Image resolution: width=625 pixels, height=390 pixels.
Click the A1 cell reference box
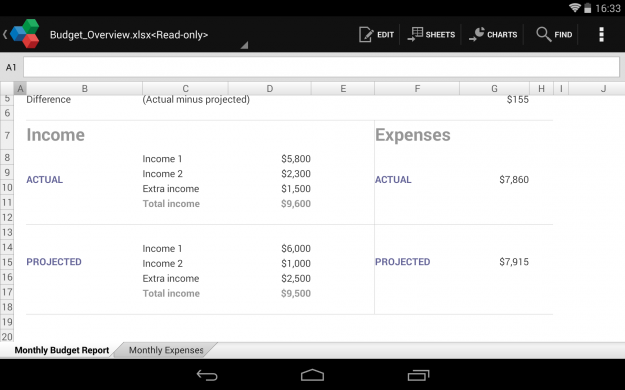(11, 67)
